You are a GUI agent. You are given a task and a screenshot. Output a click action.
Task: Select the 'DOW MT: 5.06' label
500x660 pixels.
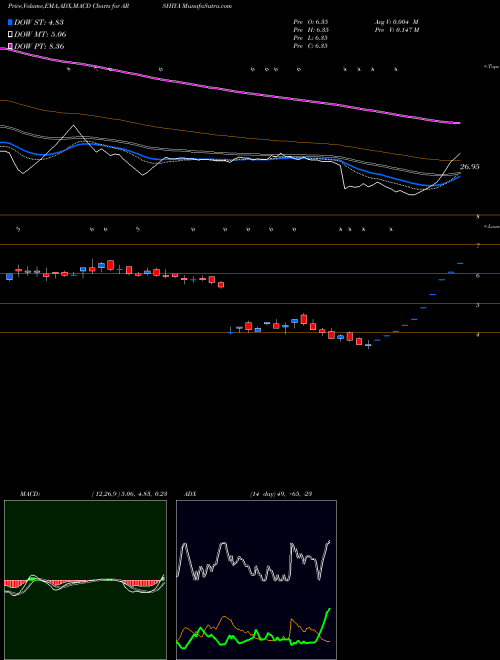click(40, 34)
